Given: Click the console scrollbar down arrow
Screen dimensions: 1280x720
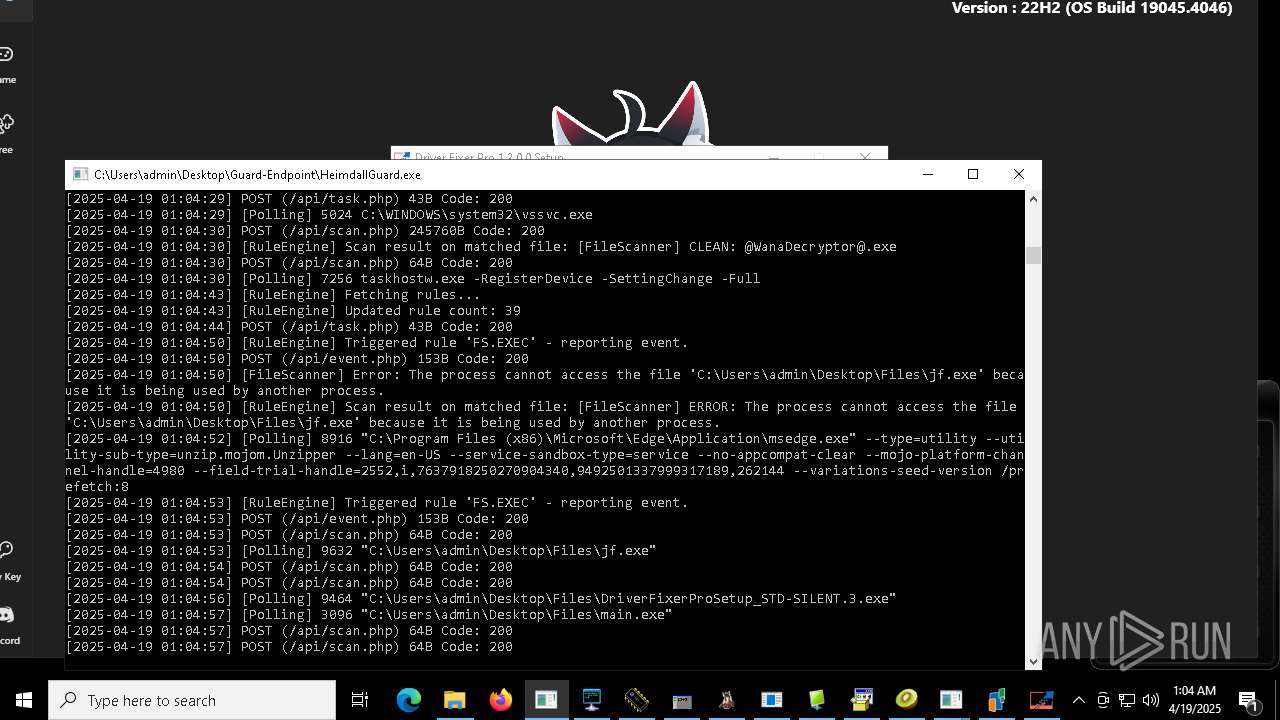Looking at the screenshot, I should pyautogui.click(x=1033, y=661).
